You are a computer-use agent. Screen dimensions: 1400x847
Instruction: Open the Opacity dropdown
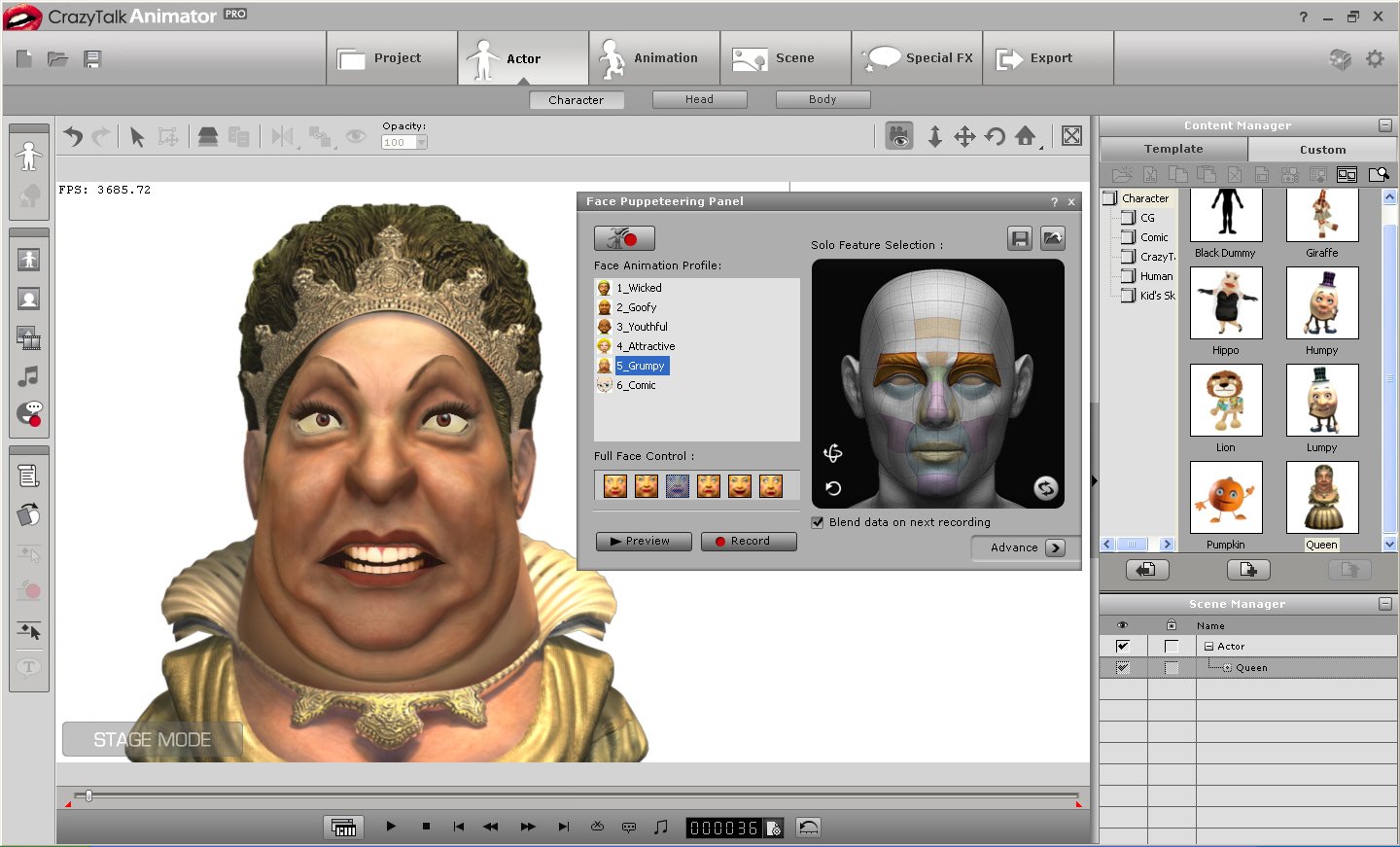tap(421, 142)
